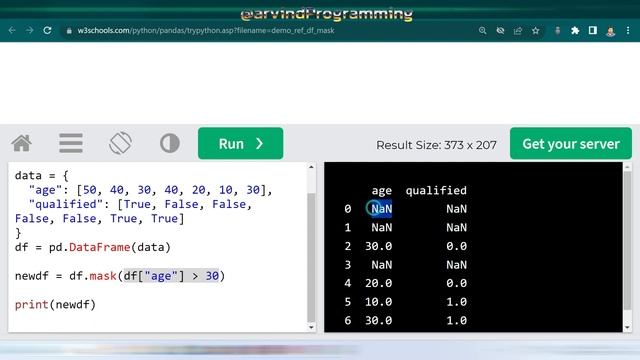View site lock information
This screenshot has width=640, height=360.
coord(69,31)
